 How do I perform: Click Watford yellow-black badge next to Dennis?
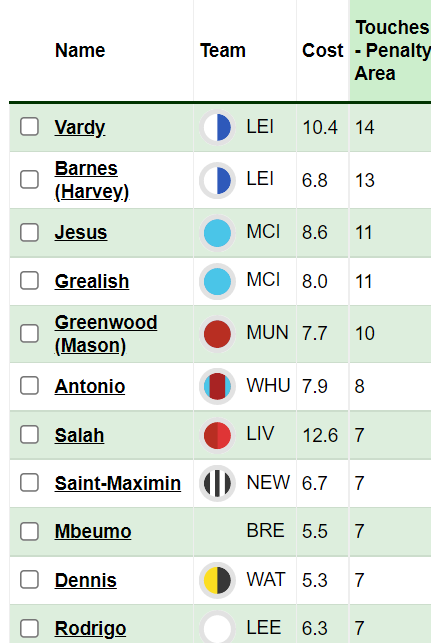(217, 580)
